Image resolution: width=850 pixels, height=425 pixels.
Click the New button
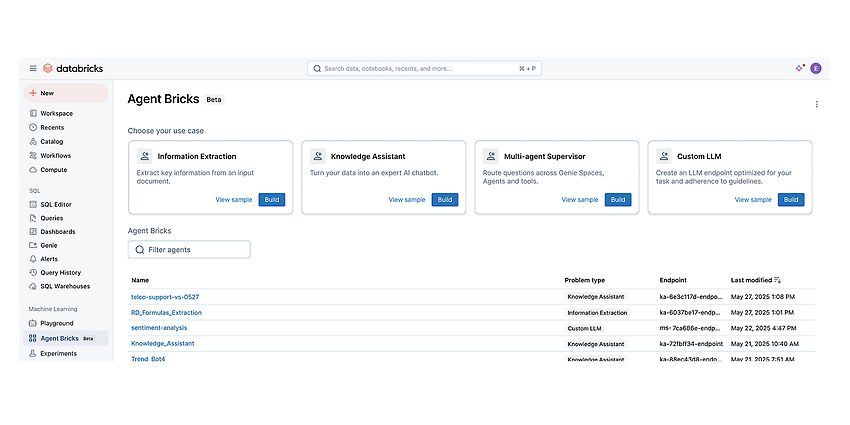[x=66, y=93]
